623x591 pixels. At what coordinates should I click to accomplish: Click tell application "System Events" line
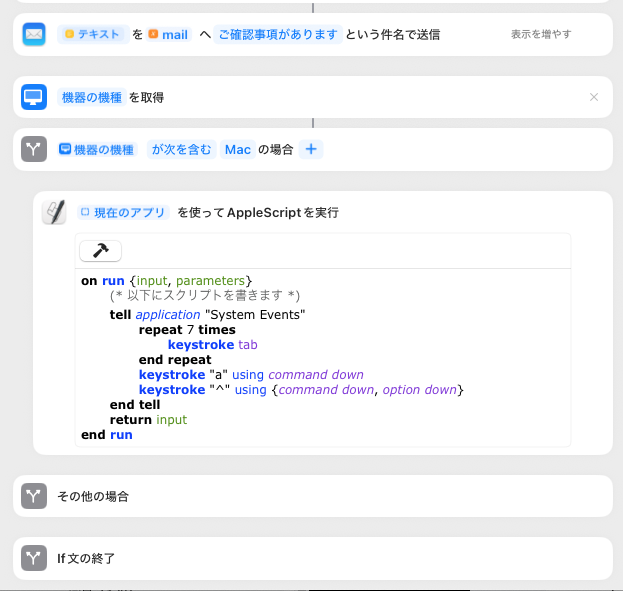[x=207, y=314]
